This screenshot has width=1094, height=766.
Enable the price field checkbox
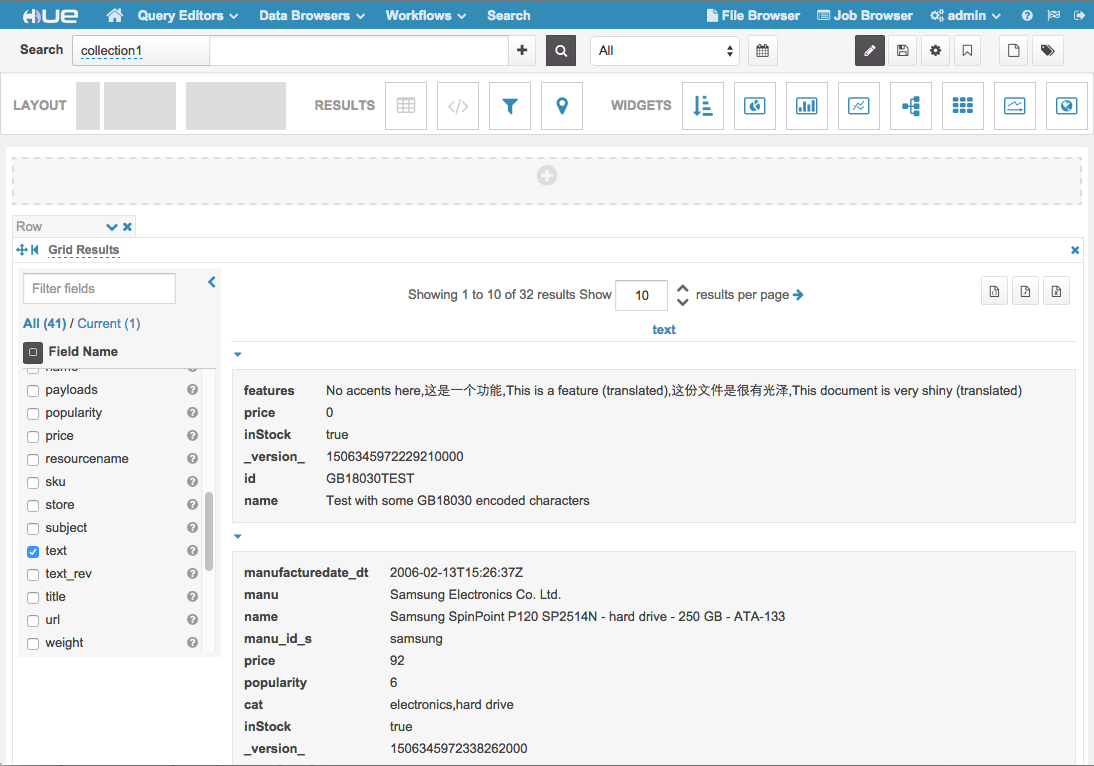tap(33, 436)
